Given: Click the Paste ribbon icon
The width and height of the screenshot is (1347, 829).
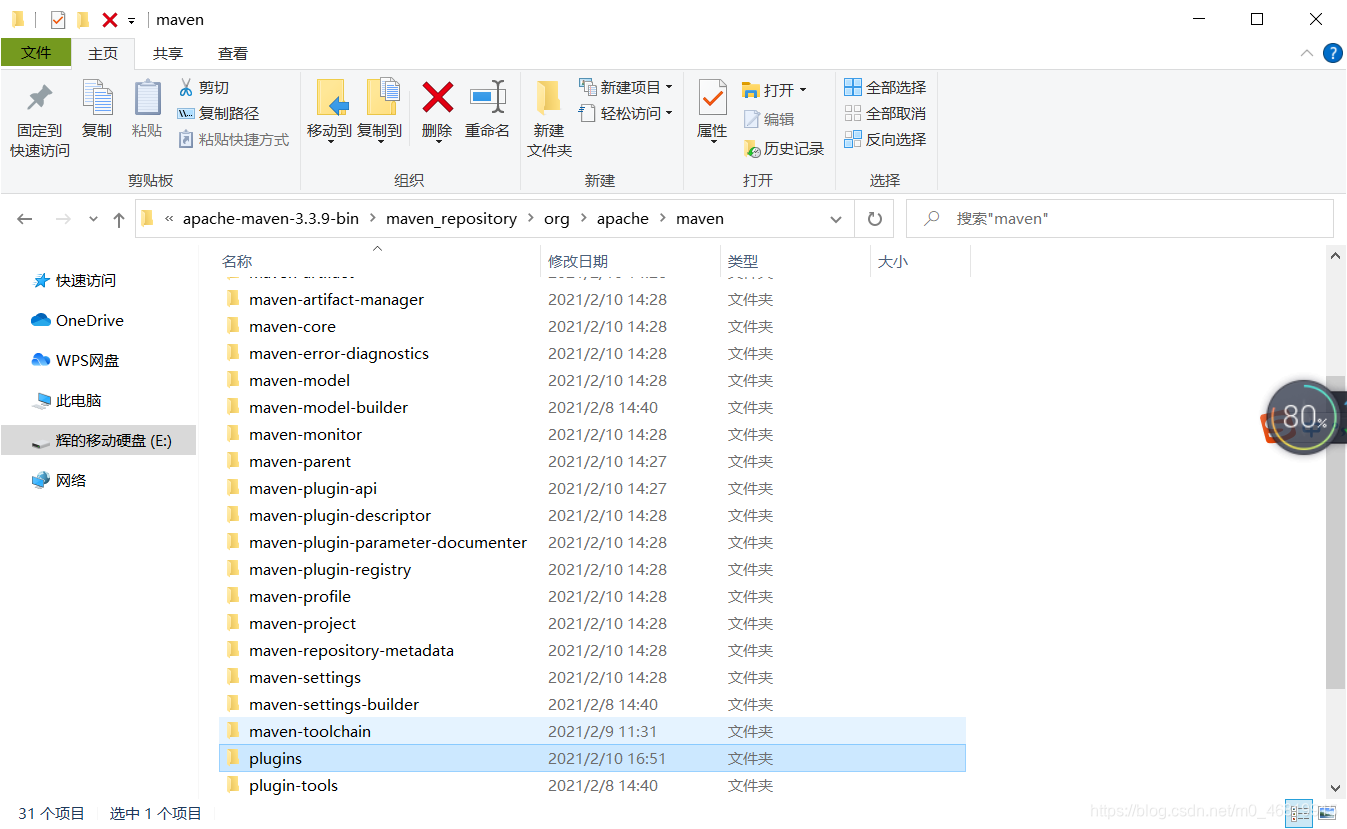Looking at the screenshot, I should 147,98.
